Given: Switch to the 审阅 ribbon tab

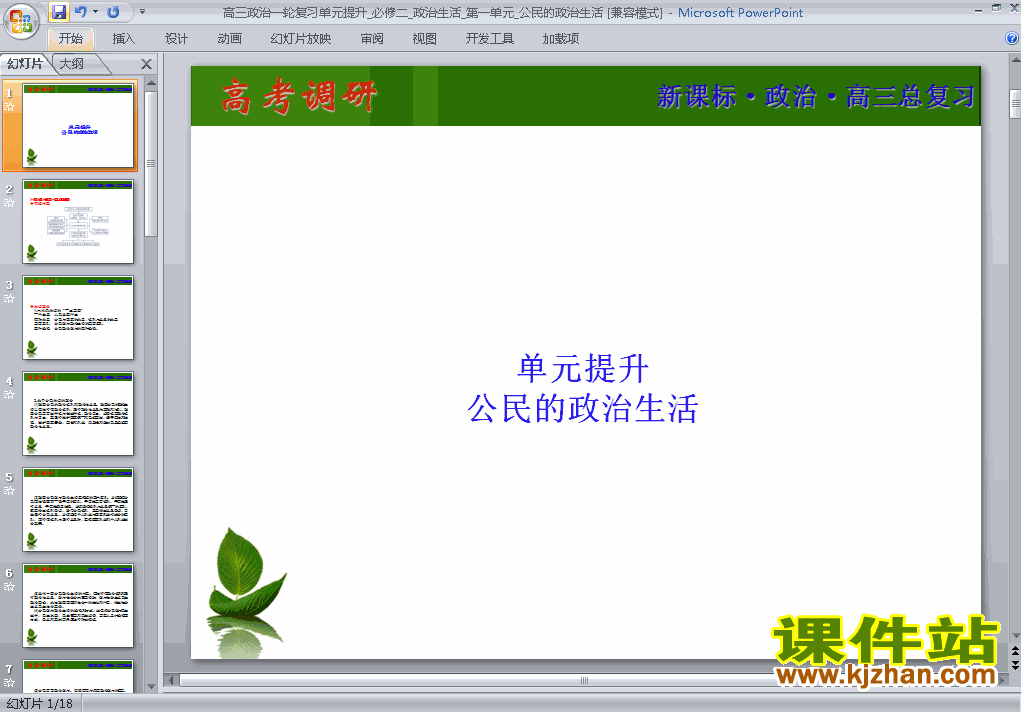Looking at the screenshot, I should (x=372, y=38).
